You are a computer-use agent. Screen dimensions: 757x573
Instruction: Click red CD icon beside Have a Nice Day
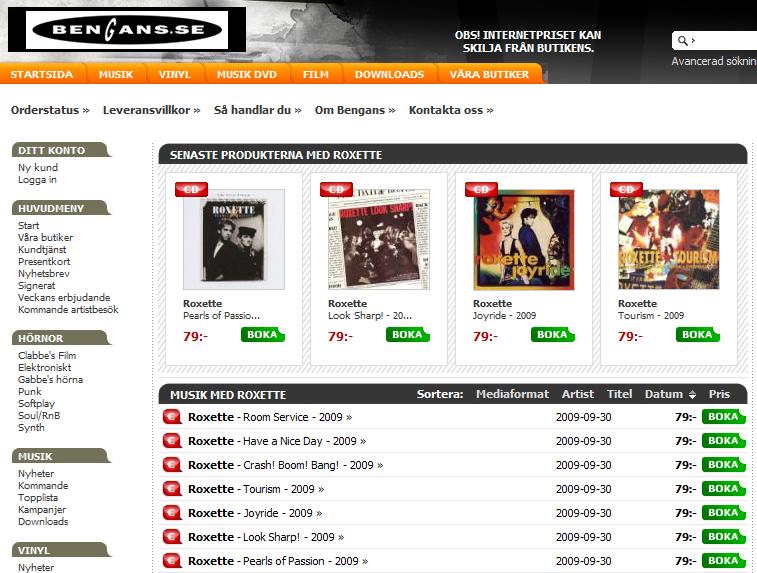point(172,441)
